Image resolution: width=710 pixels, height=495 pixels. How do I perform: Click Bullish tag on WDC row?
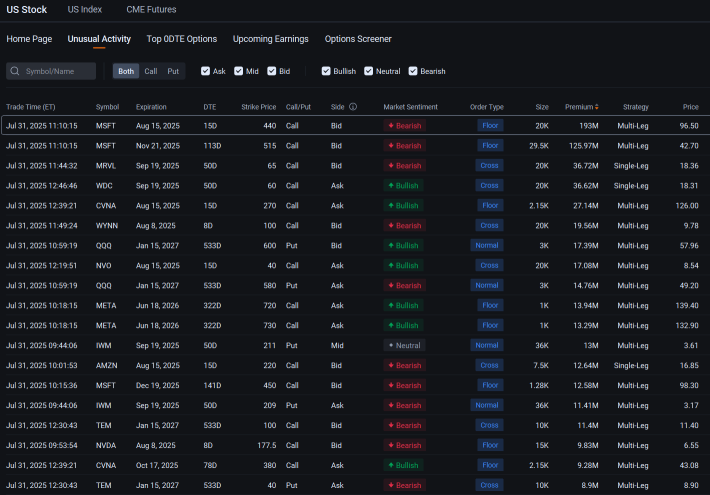click(x=403, y=186)
